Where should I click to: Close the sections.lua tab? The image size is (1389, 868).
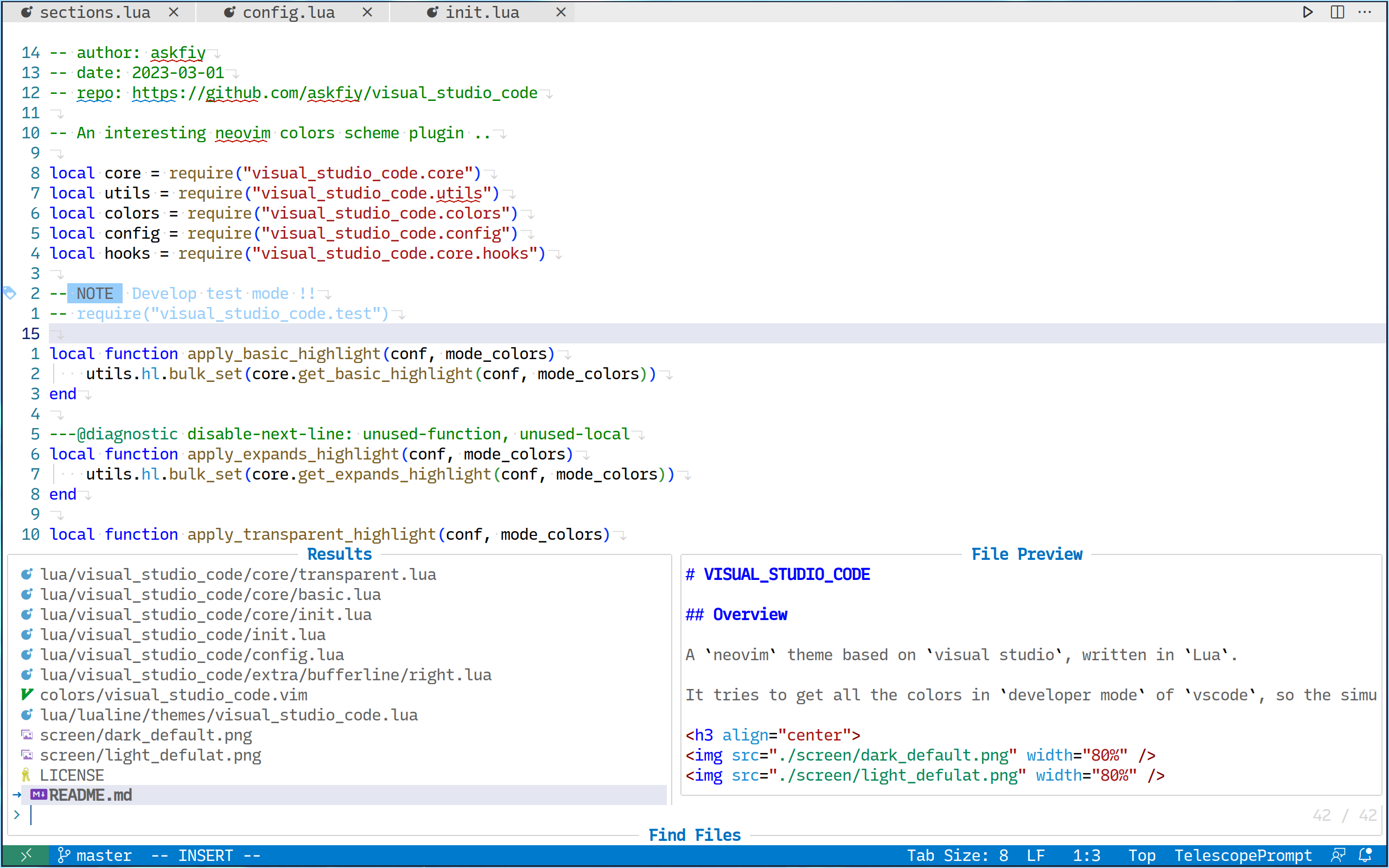click(x=173, y=12)
